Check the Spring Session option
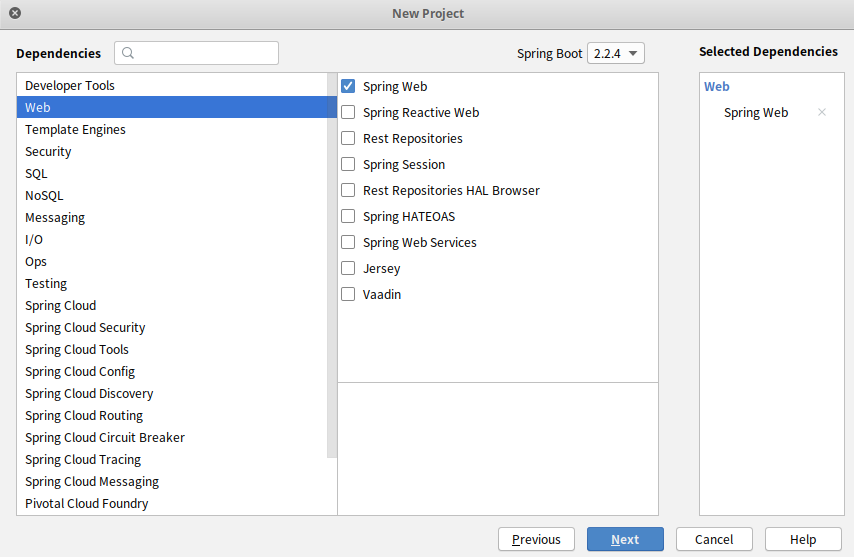The image size is (854, 557). coord(348,165)
